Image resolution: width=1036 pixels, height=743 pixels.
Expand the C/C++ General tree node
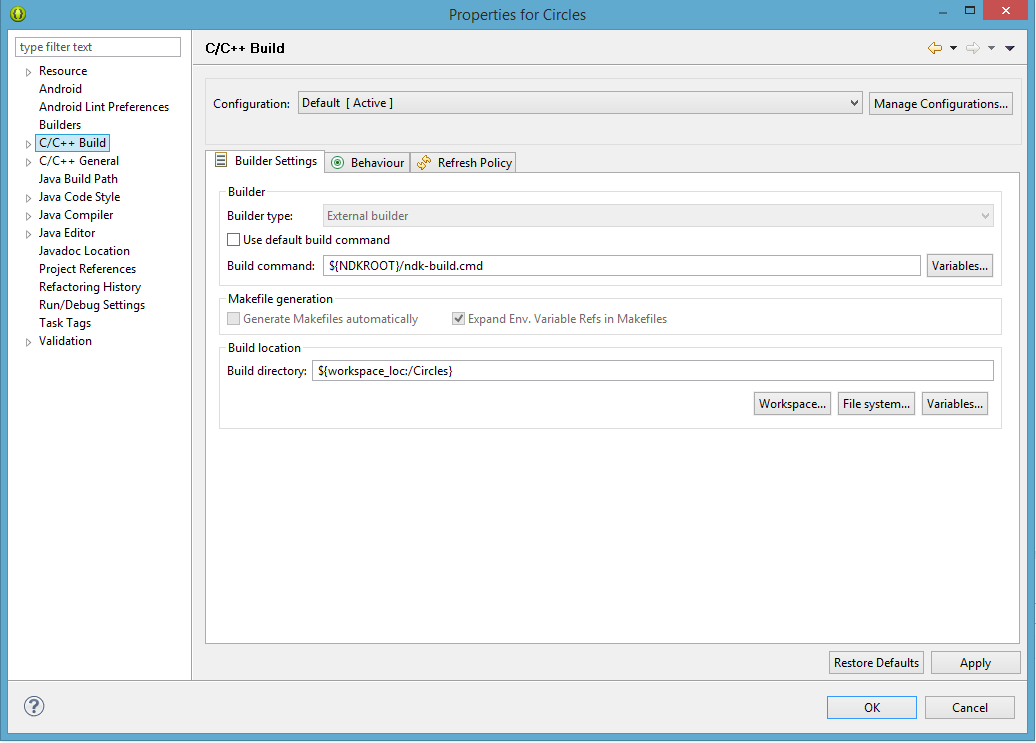(x=28, y=161)
